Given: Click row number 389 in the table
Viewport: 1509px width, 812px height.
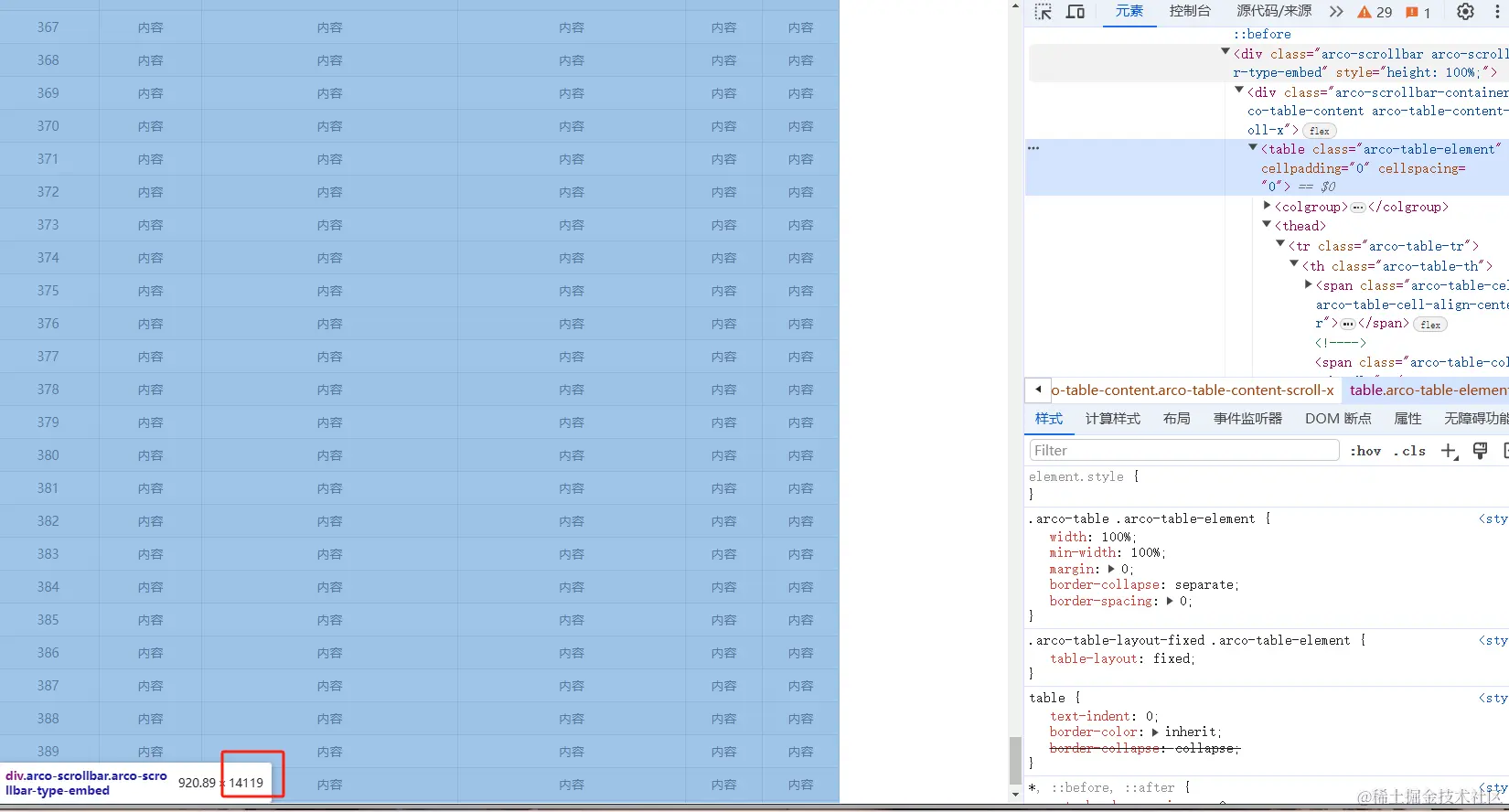Looking at the screenshot, I should pos(48,752).
